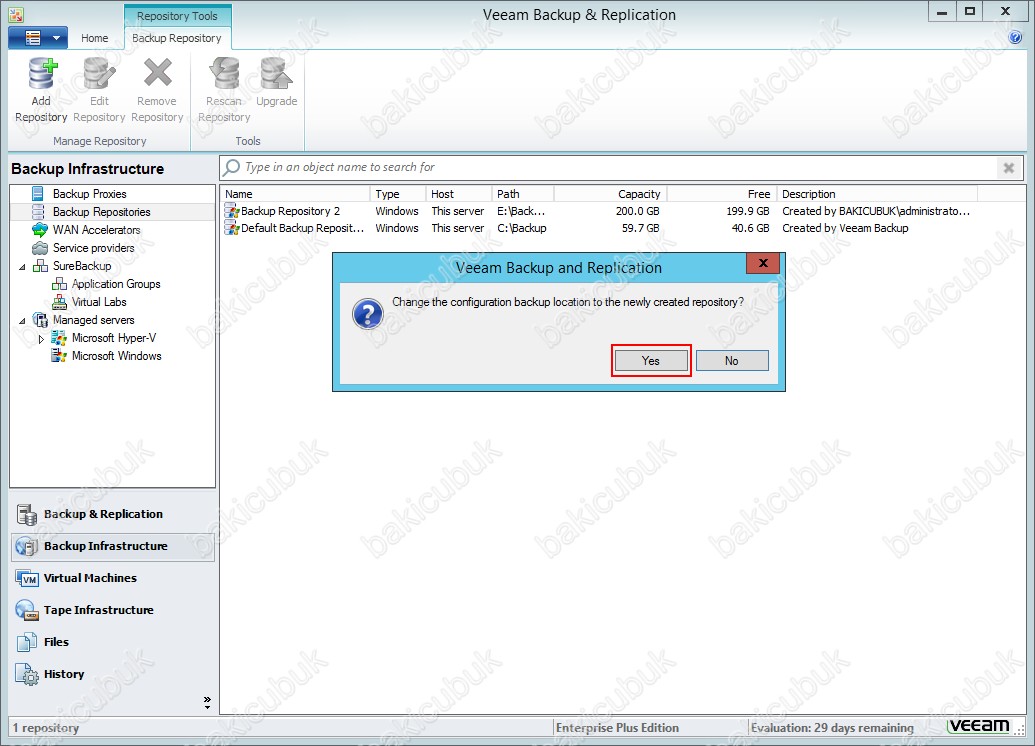Collapse the SureBackup node arrow
Screen dimensions: 1035x746
[x=22, y=267]
